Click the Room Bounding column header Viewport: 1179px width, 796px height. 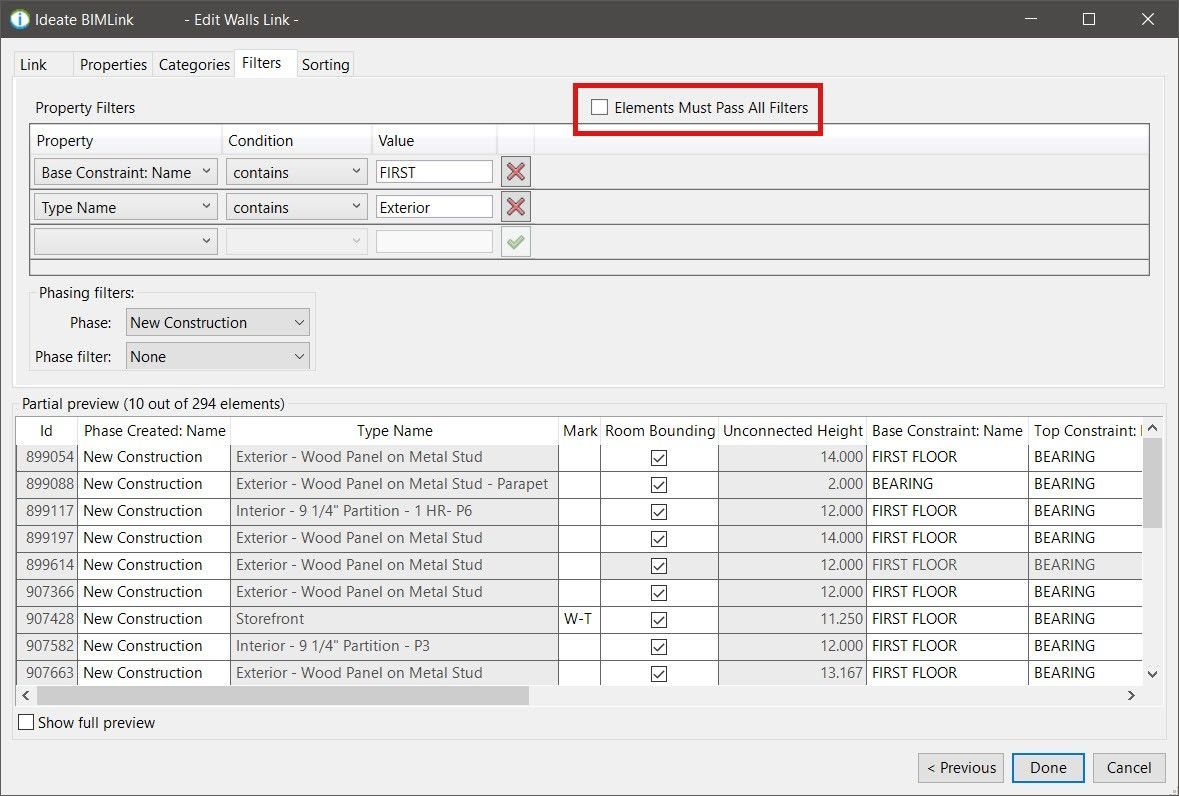point(659,431)
